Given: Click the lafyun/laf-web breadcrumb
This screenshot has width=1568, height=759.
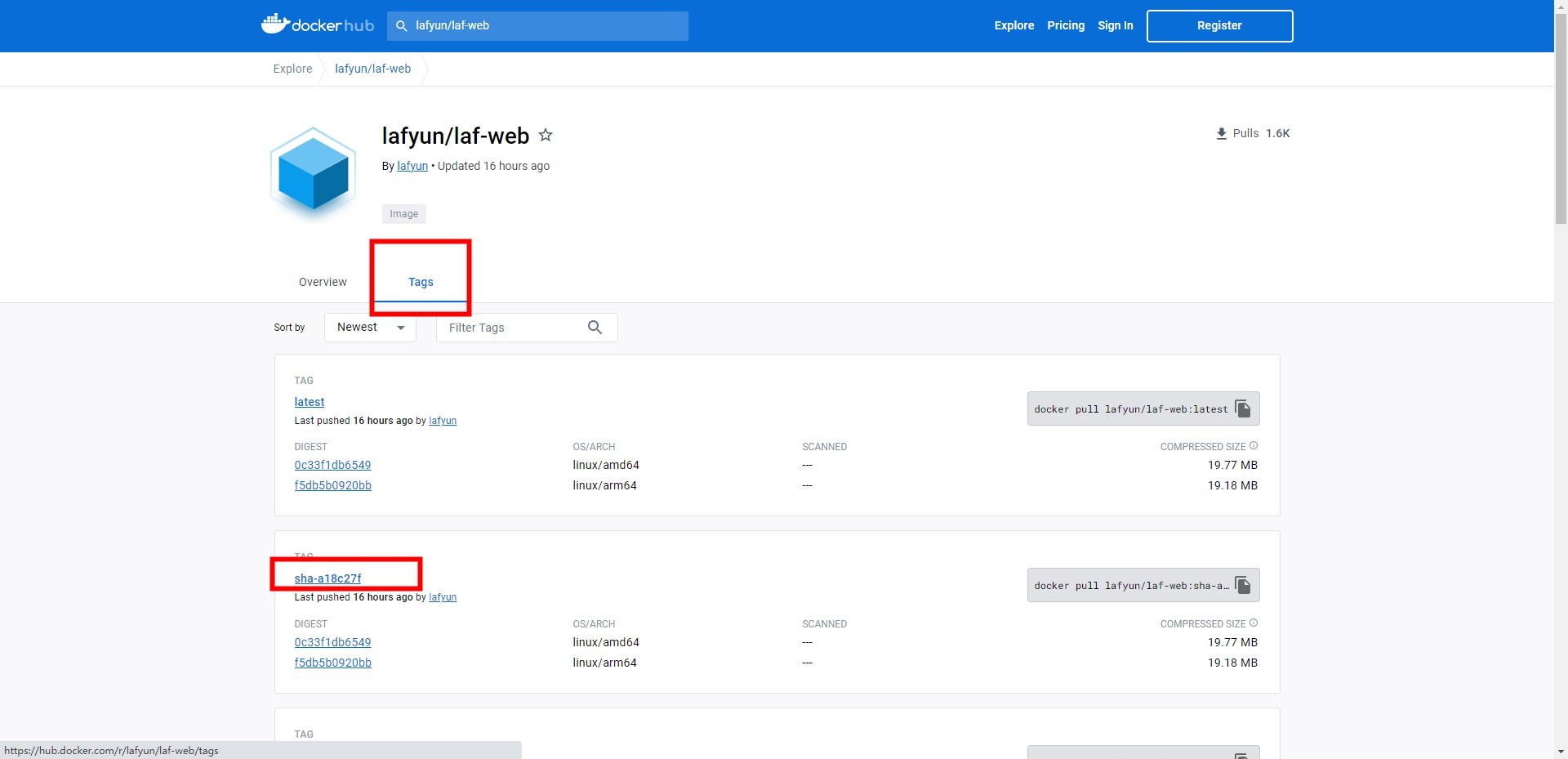Looking at the screenshot, I should 372,69.
